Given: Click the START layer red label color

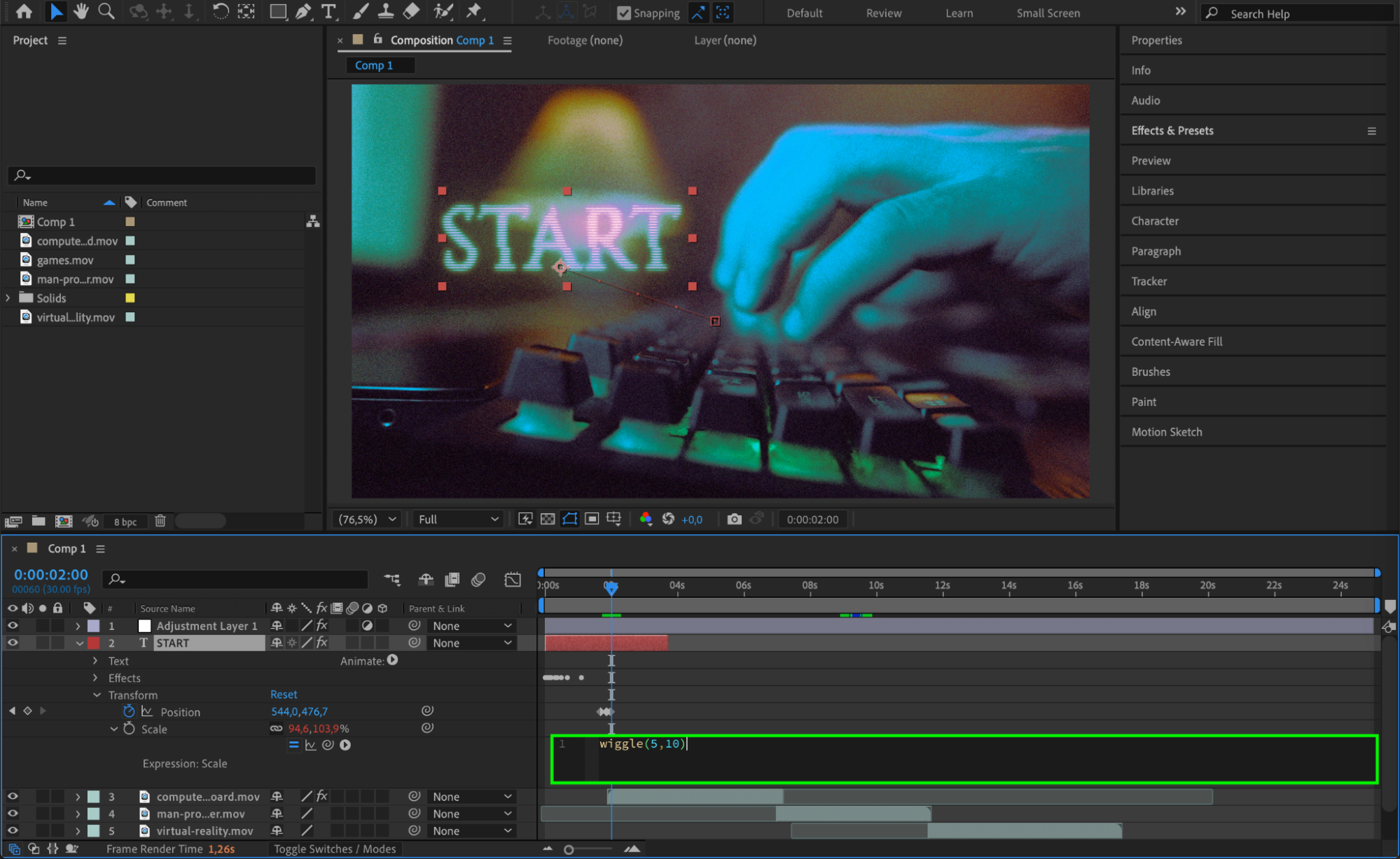Looking at the screenshot, I should point(94,643).
